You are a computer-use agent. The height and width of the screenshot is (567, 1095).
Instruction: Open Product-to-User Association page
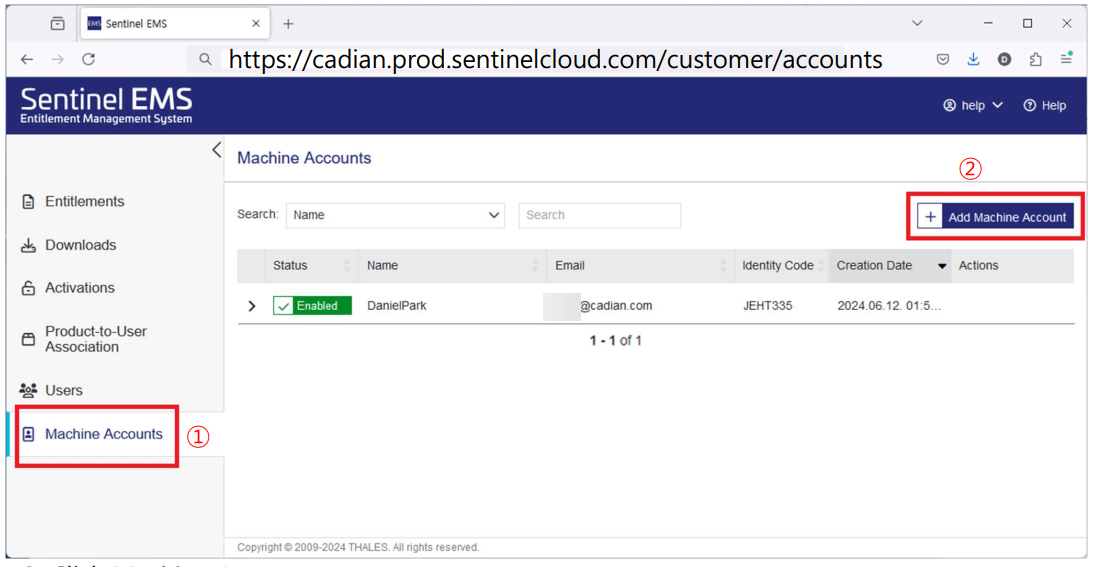click(96, 339)
